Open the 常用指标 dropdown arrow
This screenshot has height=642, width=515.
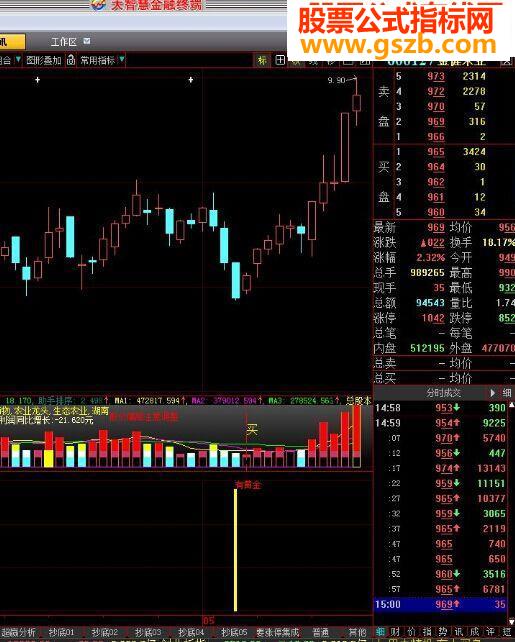coord(122,60)
